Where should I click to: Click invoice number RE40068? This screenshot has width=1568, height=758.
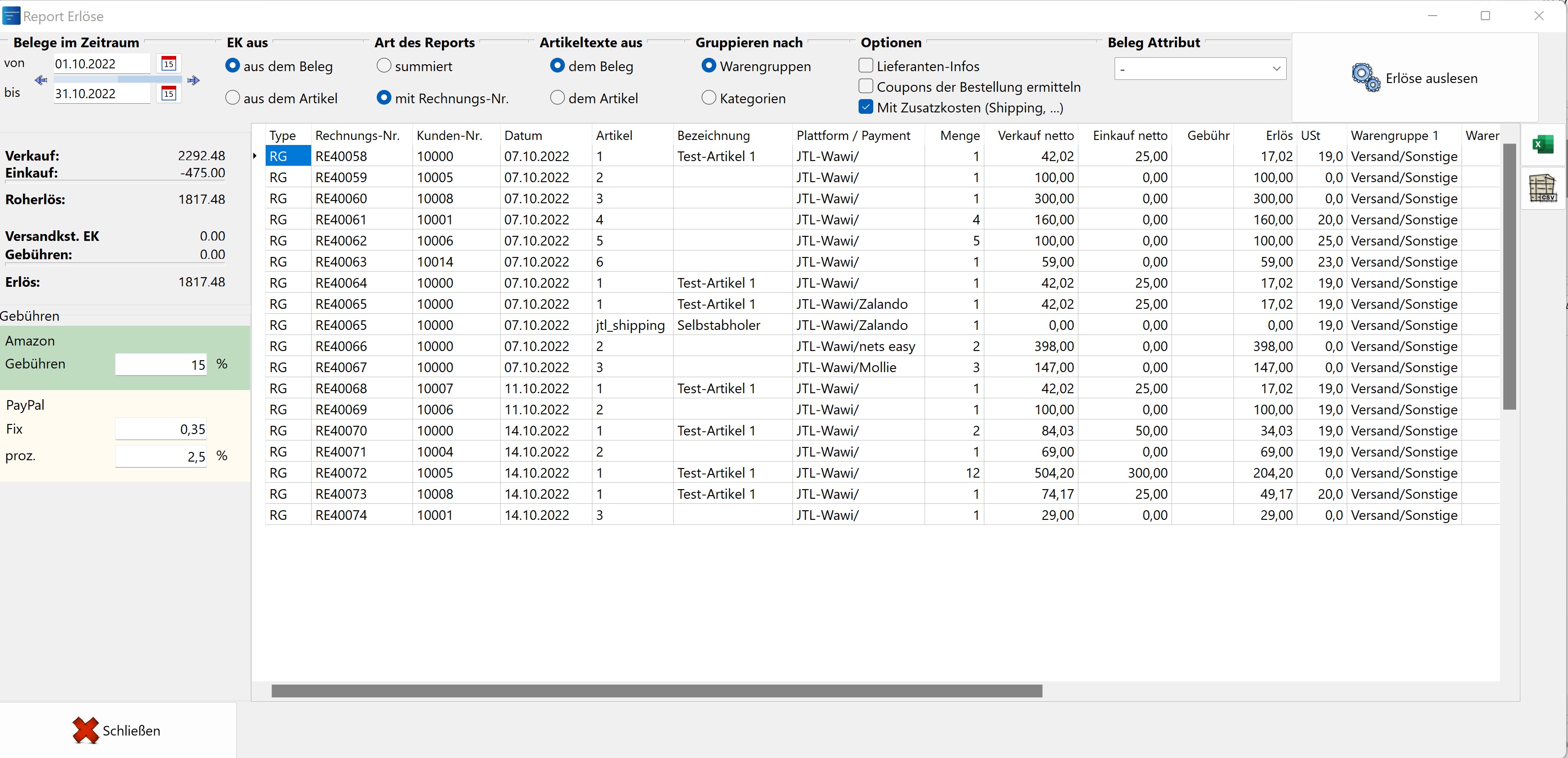pyautogui.click(x=362, y=389)
